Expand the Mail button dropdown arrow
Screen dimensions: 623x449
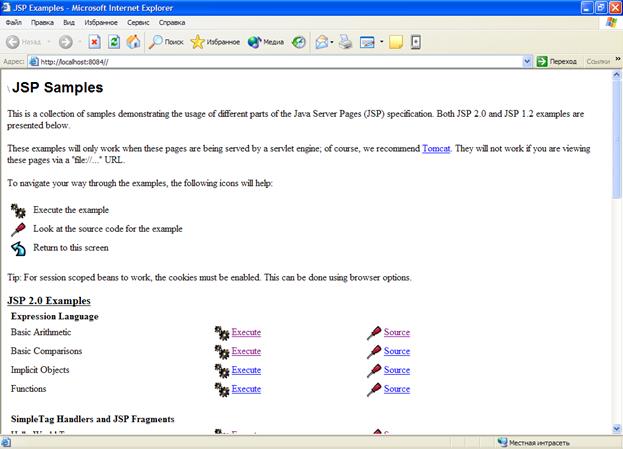(333, 42)
